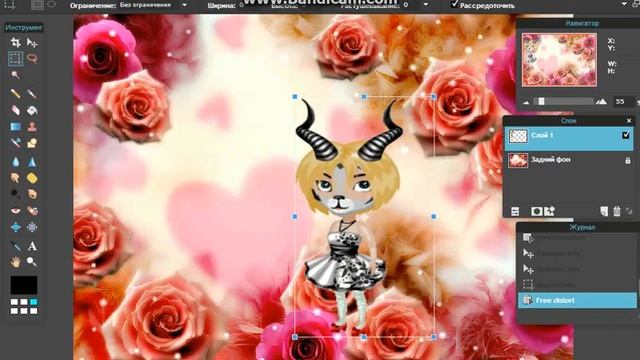This screenshot has height=360, width=640.
Task: Click the navigator zoom-in large mountain icon
Action: click(x=601, y=101)
